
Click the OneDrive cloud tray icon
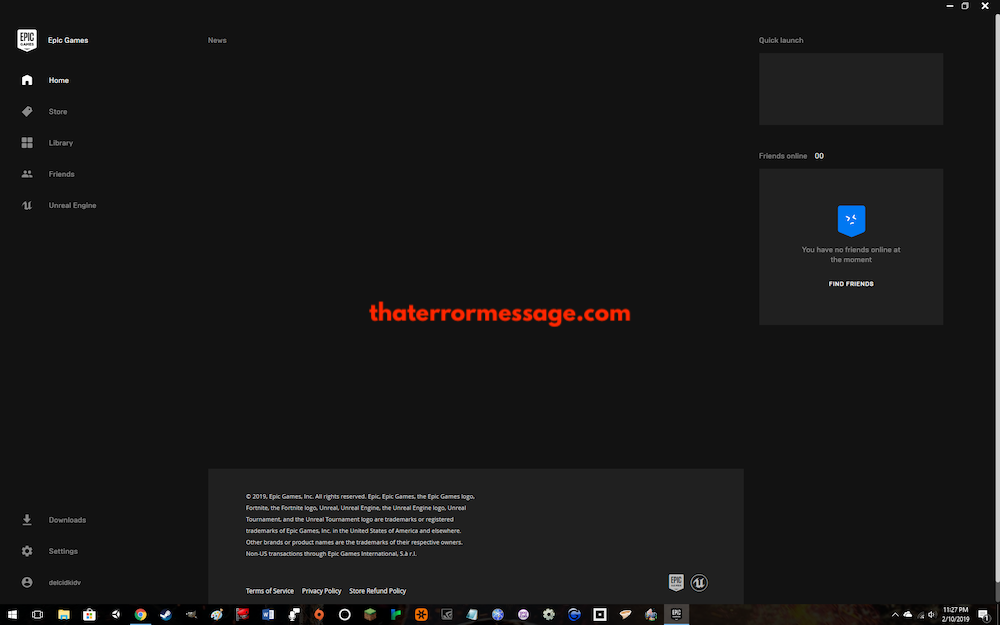point(908,615)
